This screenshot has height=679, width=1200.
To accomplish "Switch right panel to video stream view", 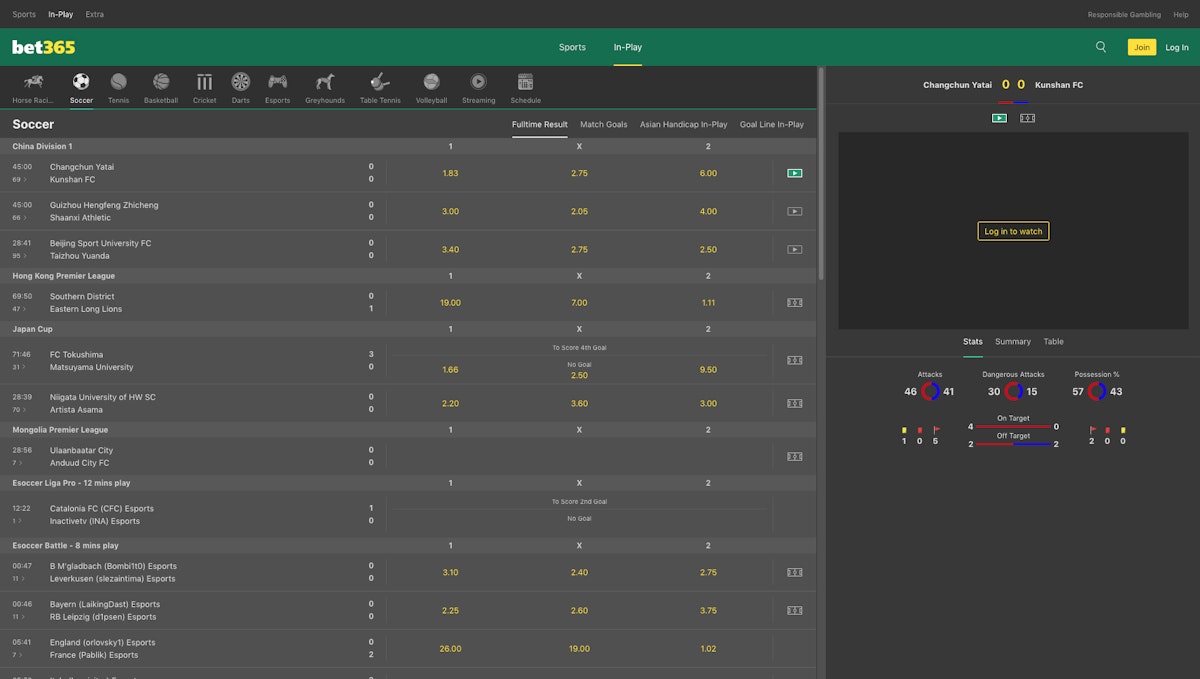I will tap(999, 118).
